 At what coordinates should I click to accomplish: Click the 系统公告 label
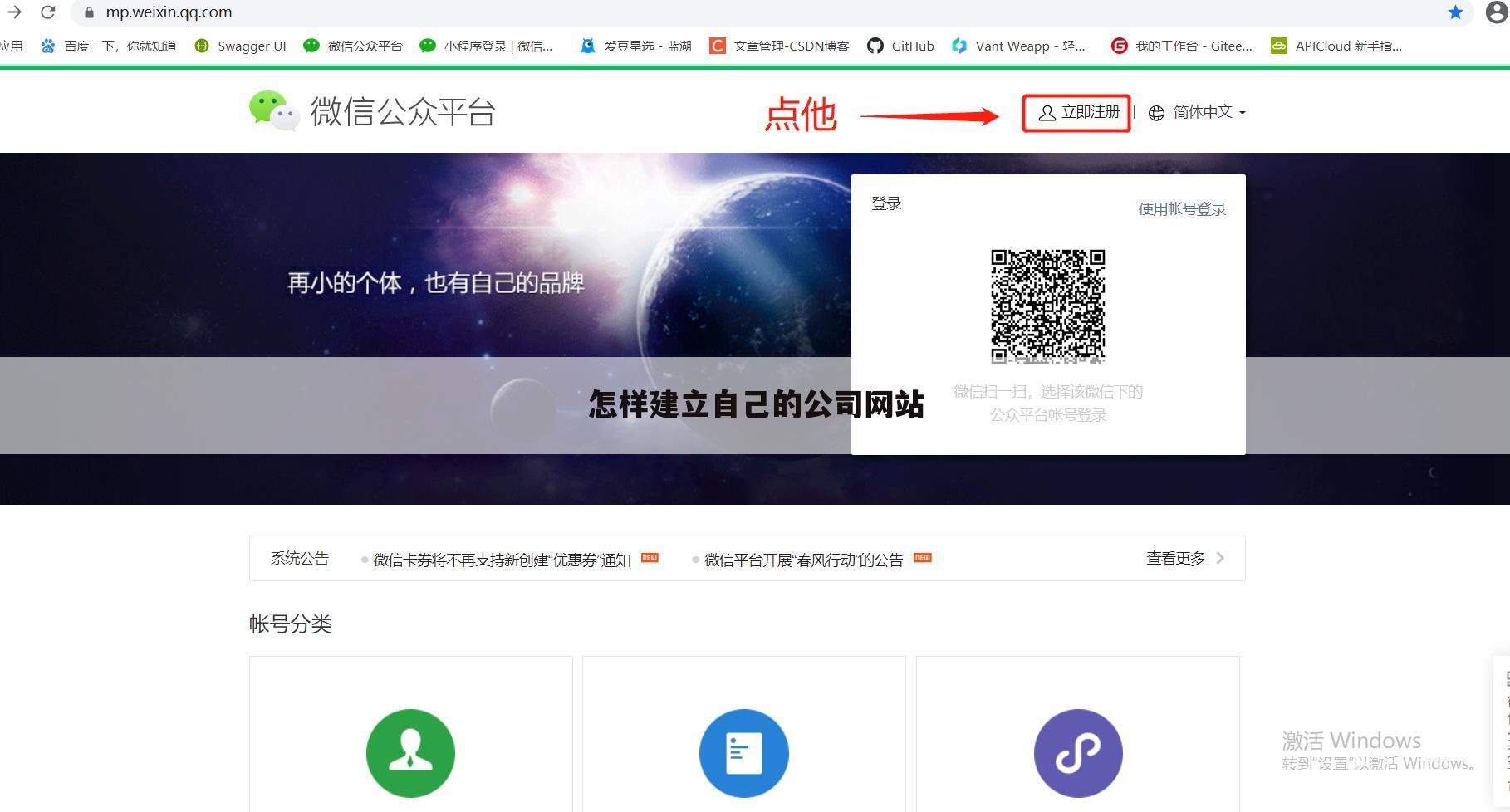[300, 559]
